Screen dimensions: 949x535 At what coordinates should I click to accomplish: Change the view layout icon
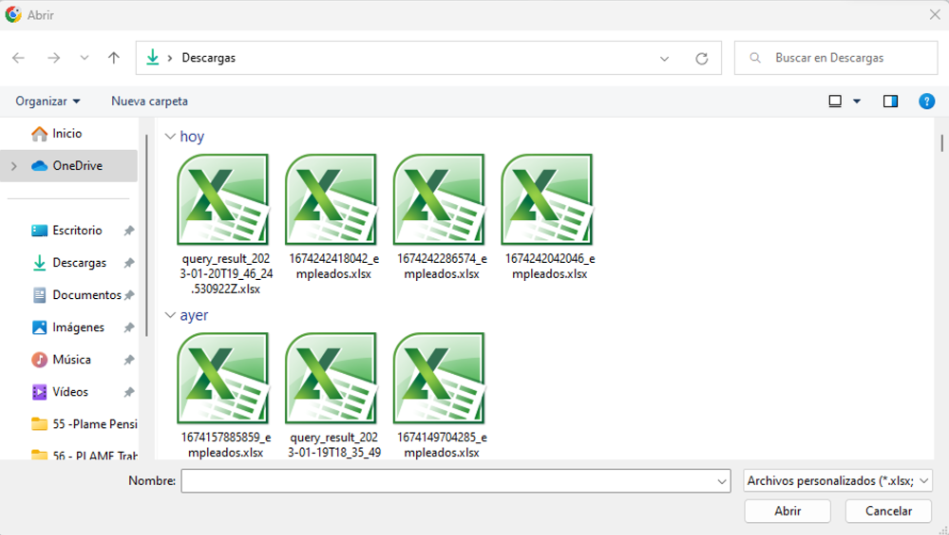click(x=835, y=101)
